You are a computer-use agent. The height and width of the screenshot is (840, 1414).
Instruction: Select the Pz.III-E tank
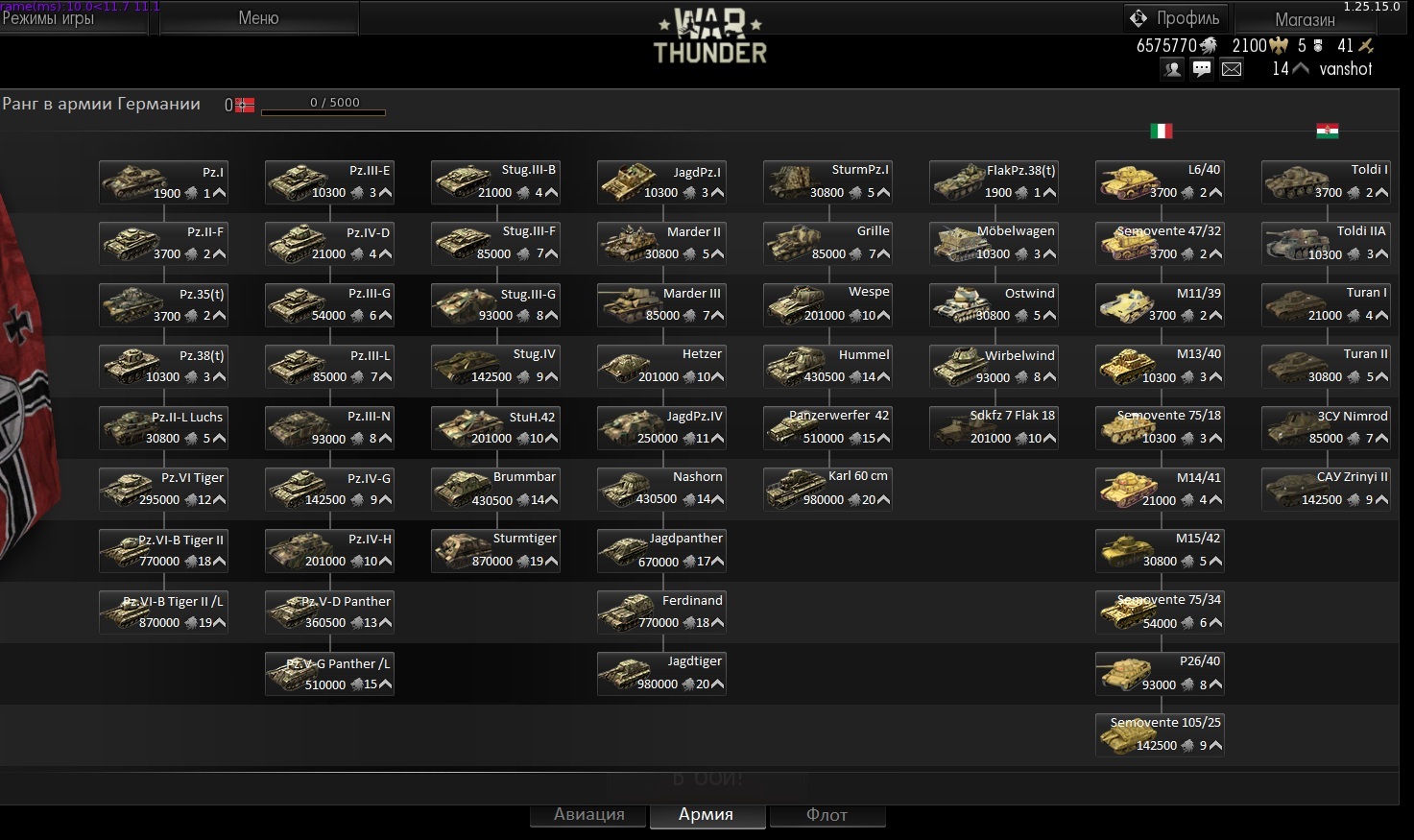click(x=329, y=182)
